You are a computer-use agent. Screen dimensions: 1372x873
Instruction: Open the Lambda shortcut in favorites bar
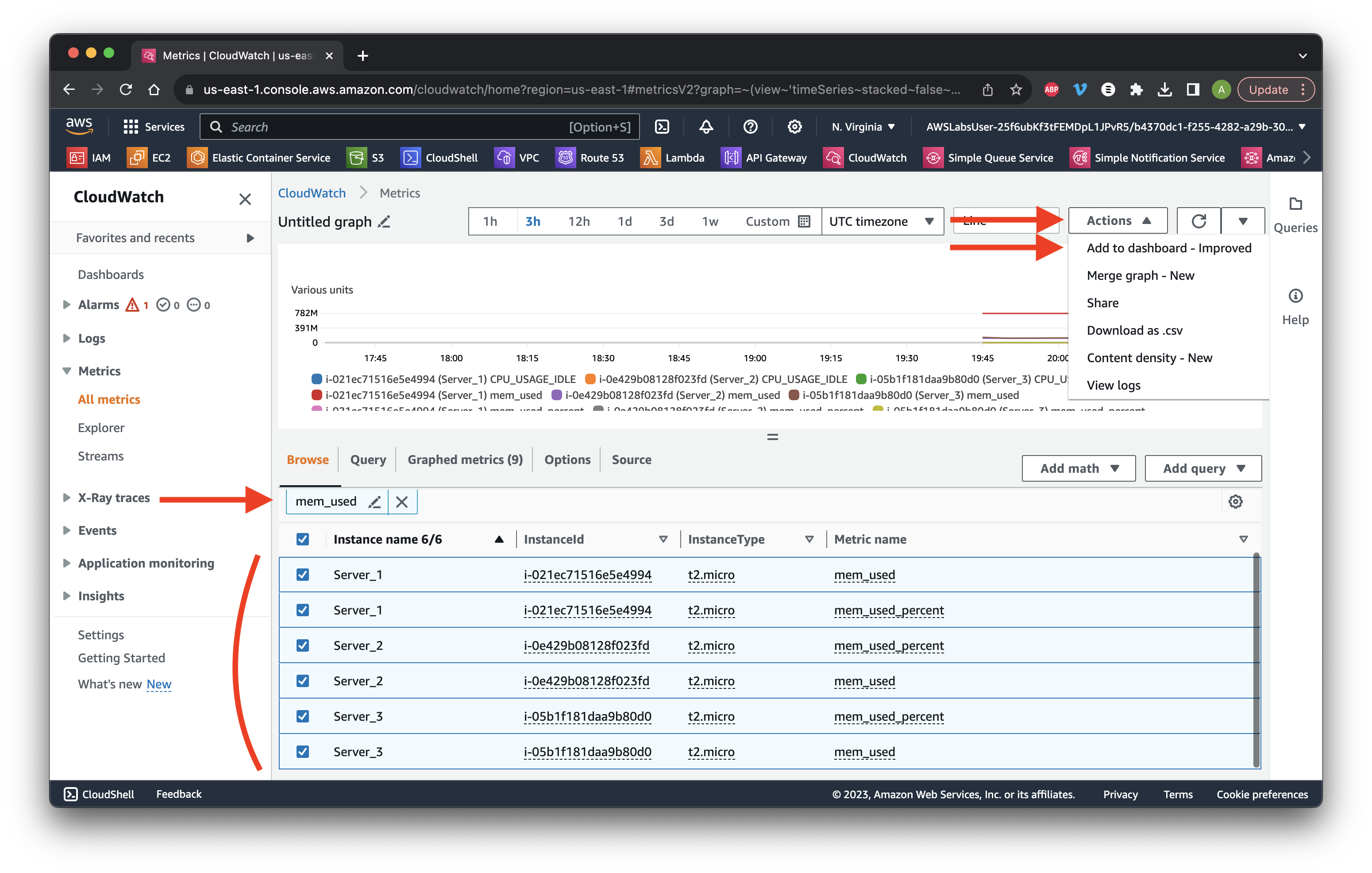(x=672, y=158)
